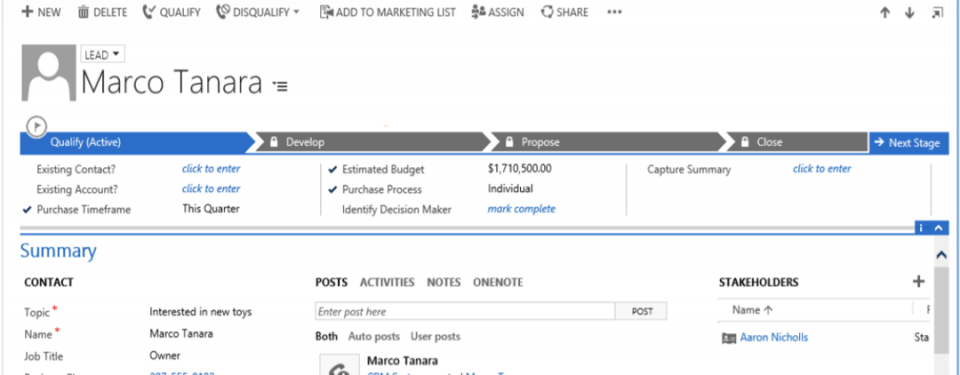960x375 pixels.
Task: Click the Name field value Marco Tanara
Action: (181, 334)
